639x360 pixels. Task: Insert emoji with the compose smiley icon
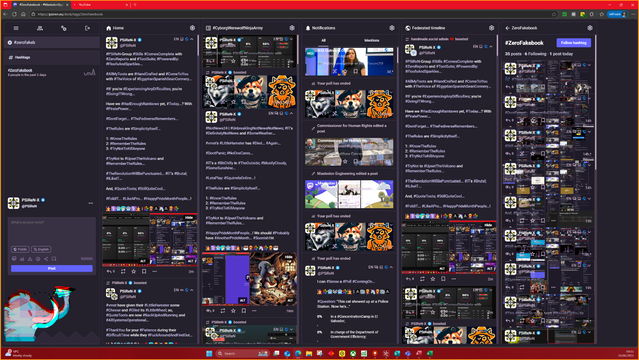(38, 259)
